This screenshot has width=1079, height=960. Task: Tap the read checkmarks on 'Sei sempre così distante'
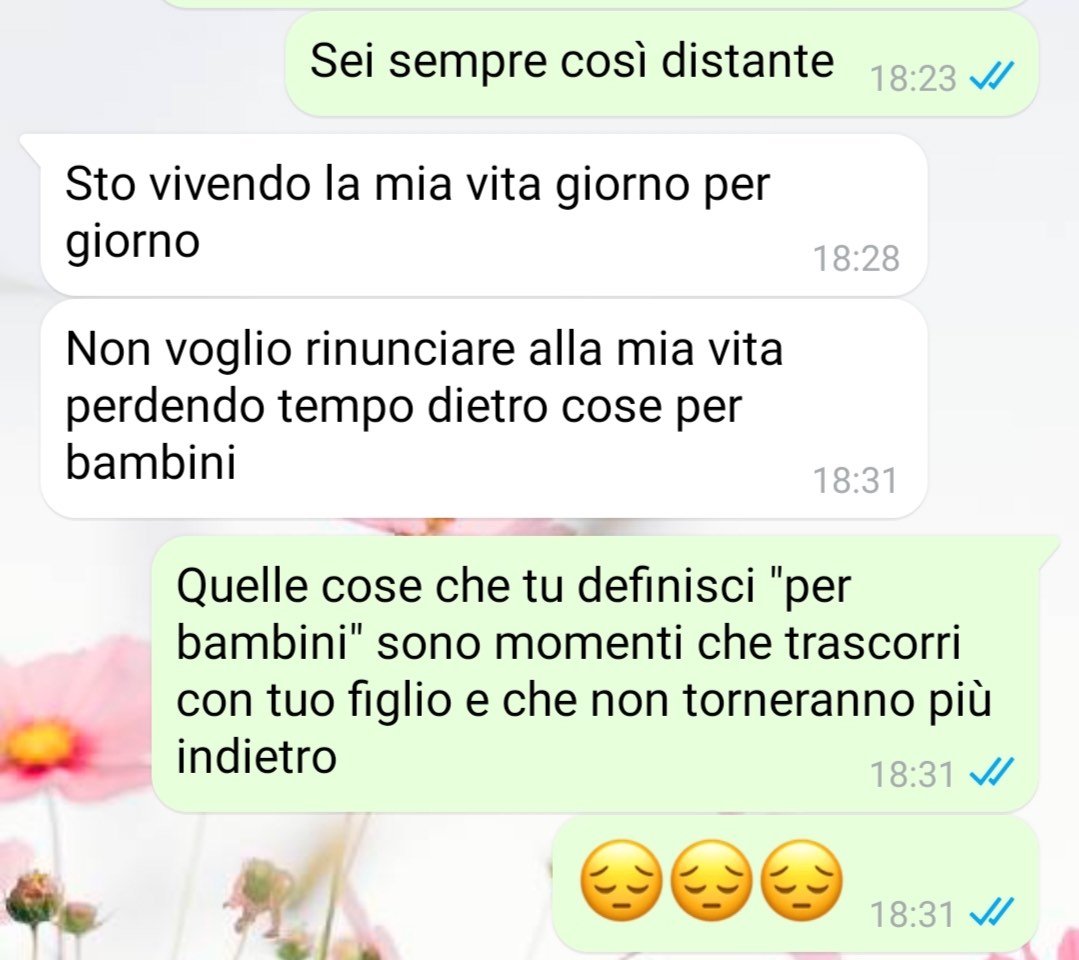coord(992,76)
